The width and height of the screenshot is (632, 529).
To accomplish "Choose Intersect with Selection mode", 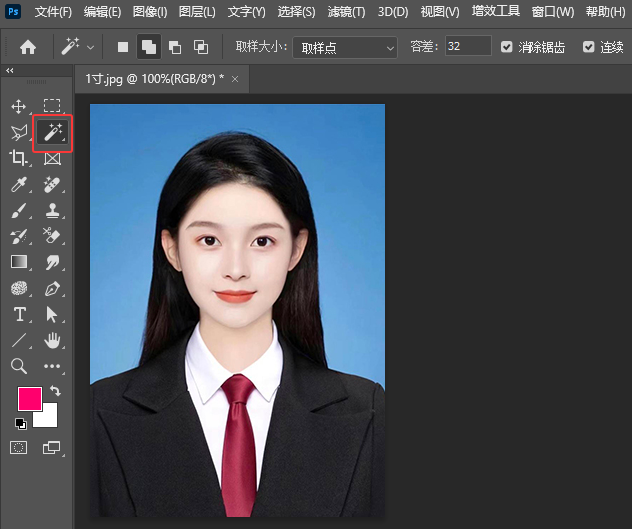I will pyautogui.click(x=201, y=47).
